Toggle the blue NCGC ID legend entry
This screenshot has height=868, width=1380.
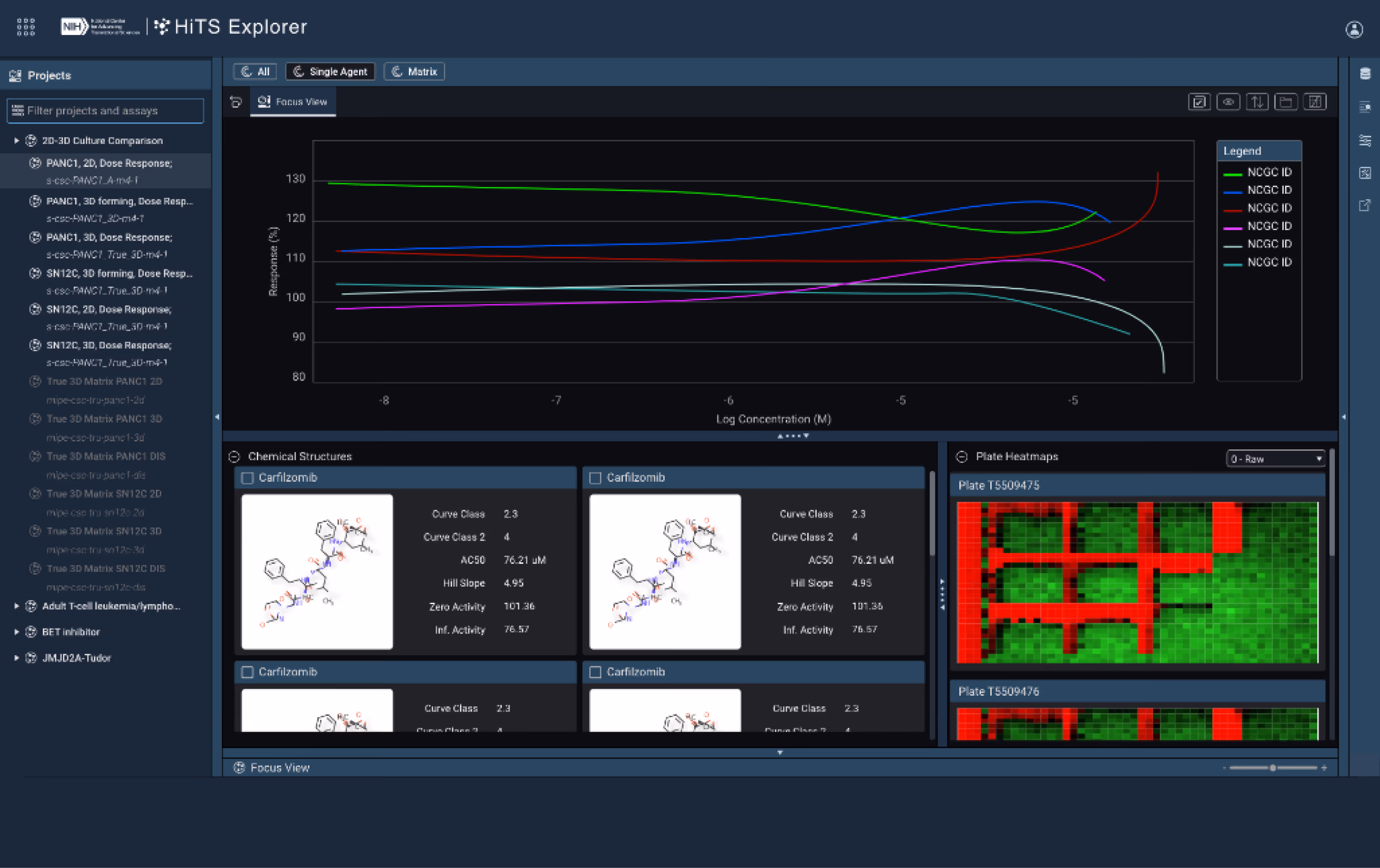tap(1257, 190)
